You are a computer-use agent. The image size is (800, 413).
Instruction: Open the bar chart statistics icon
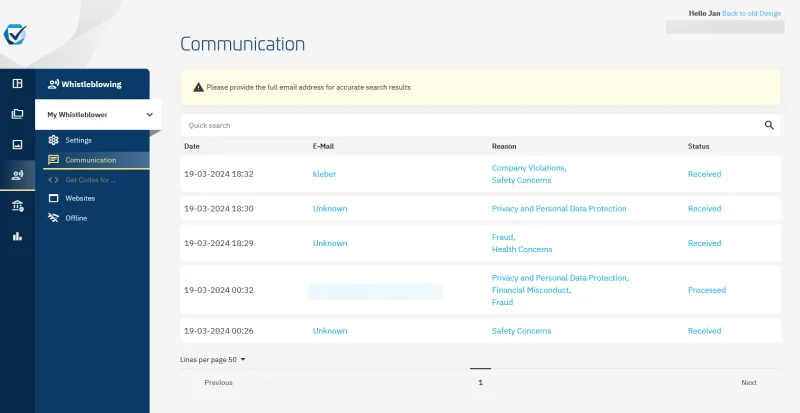[17, 236]
